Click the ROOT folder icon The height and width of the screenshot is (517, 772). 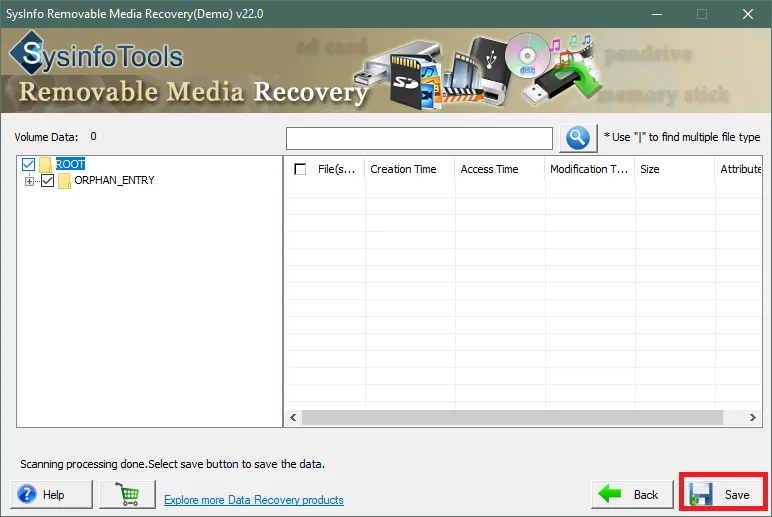pos(45,164)
